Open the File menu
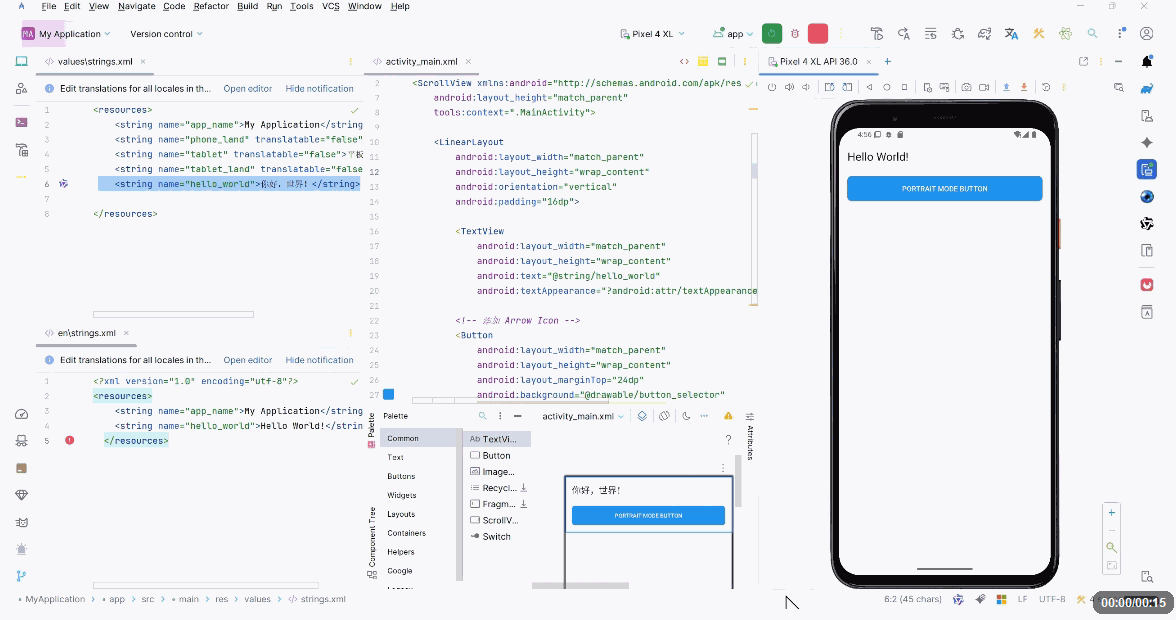 click(x=49, y=6)
